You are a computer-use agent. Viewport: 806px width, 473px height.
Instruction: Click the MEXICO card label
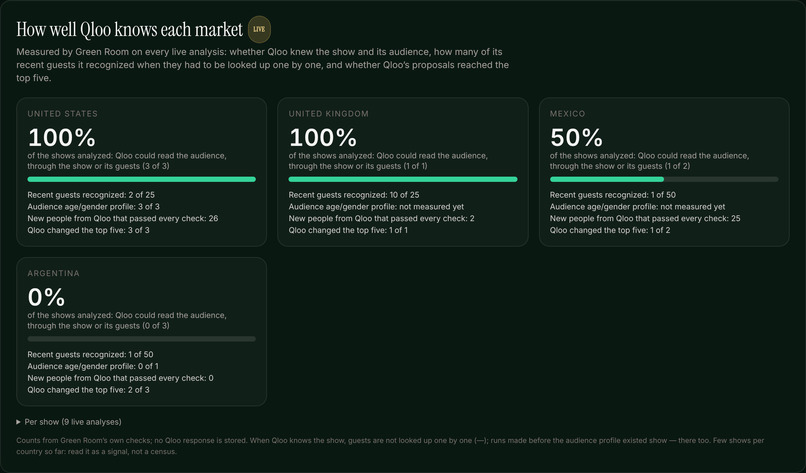567,114
